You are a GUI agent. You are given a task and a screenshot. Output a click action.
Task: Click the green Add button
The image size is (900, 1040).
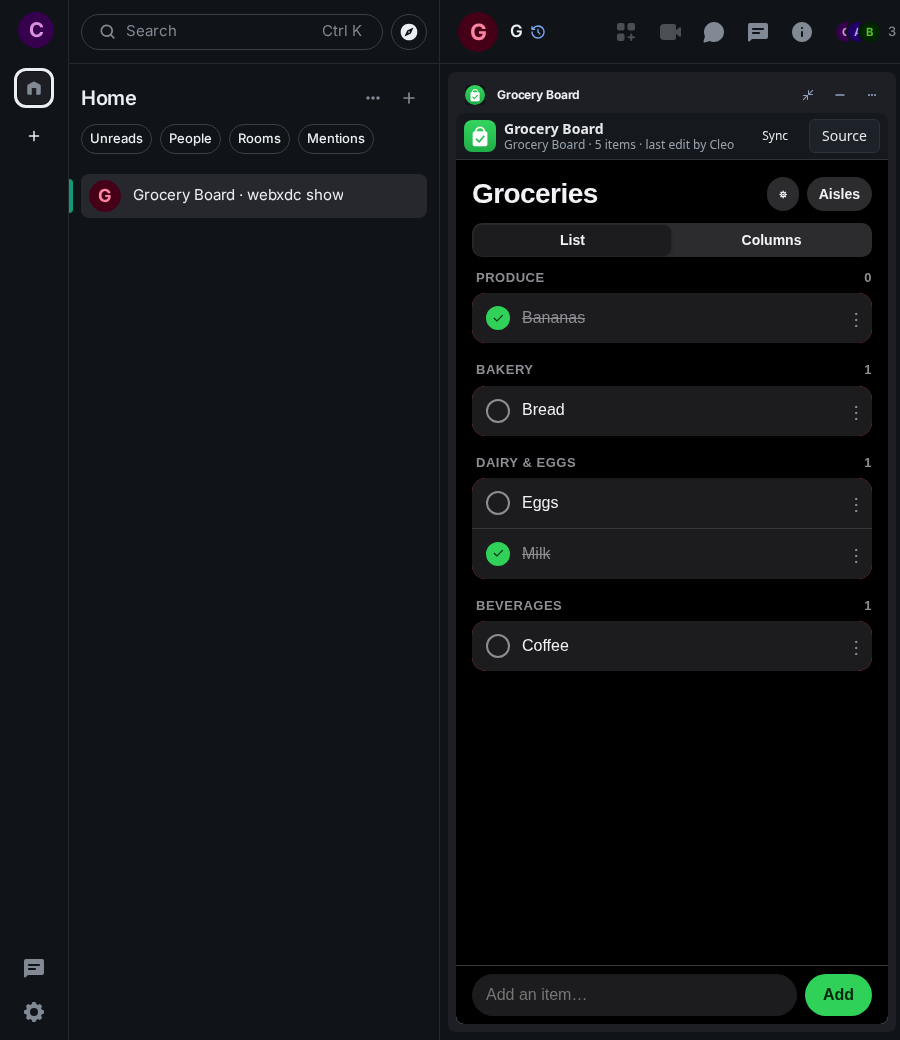click(838, 995)
